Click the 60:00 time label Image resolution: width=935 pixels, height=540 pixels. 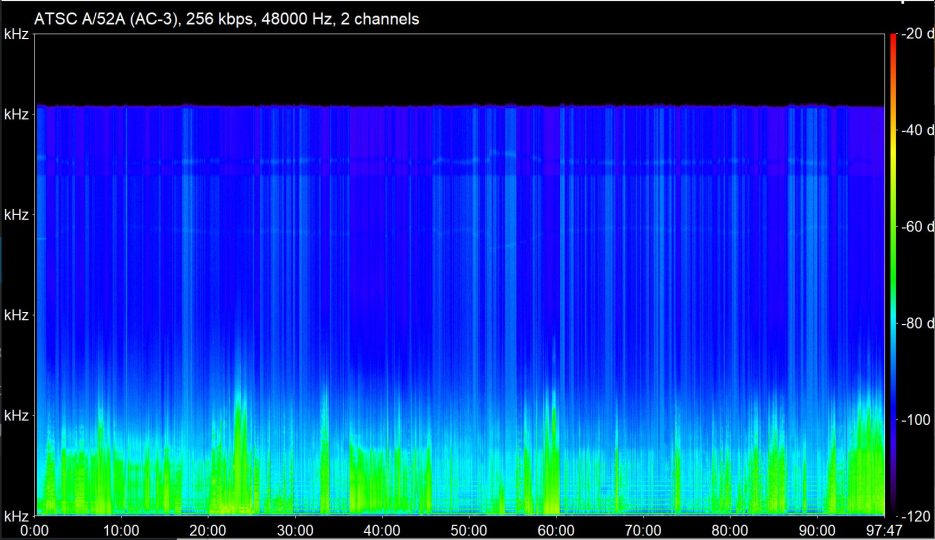[x=556, y=530]
